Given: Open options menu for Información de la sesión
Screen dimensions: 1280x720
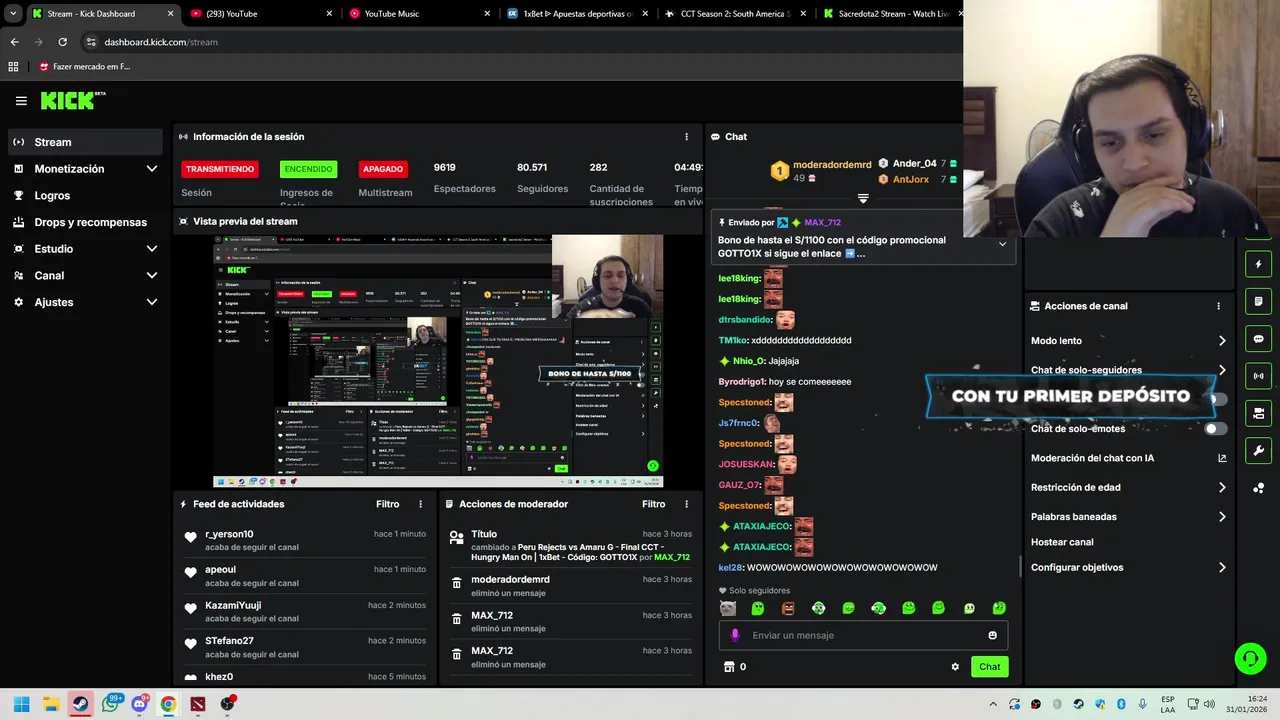Looking at the screenshot, I should coord(686,137).
